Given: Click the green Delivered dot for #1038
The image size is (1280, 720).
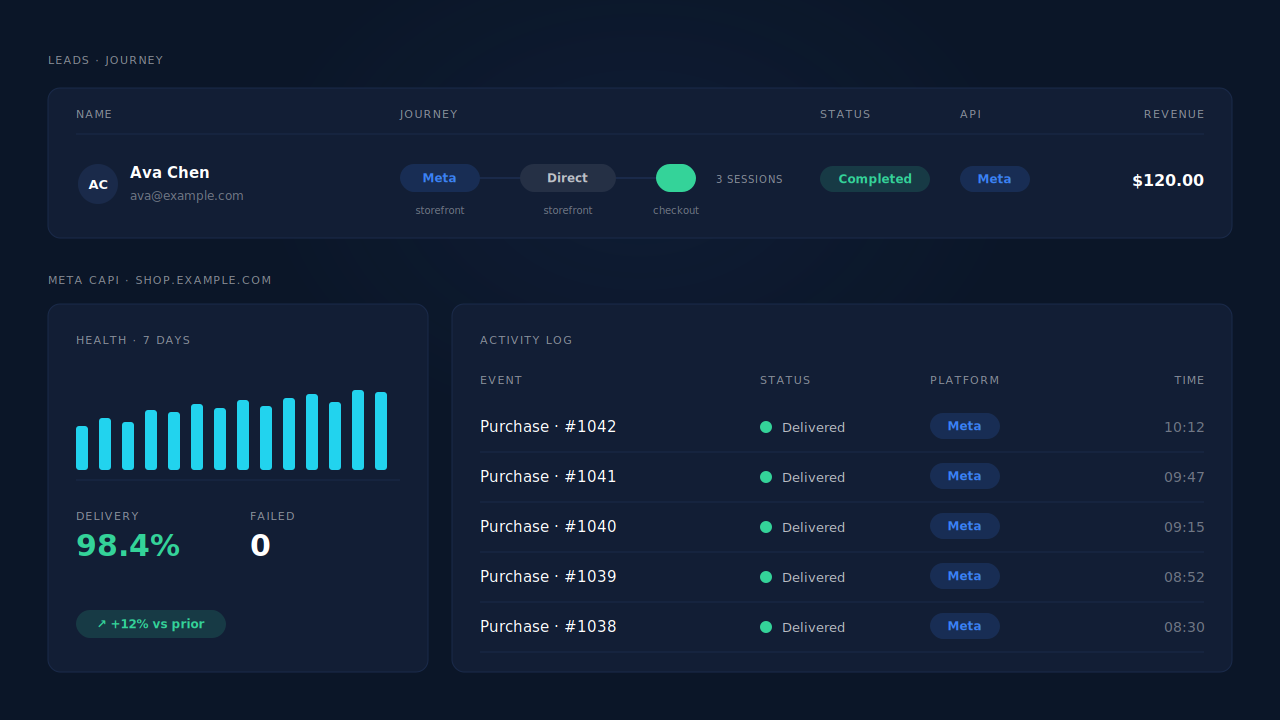Looking at the screenshot, I should (766, 627).
